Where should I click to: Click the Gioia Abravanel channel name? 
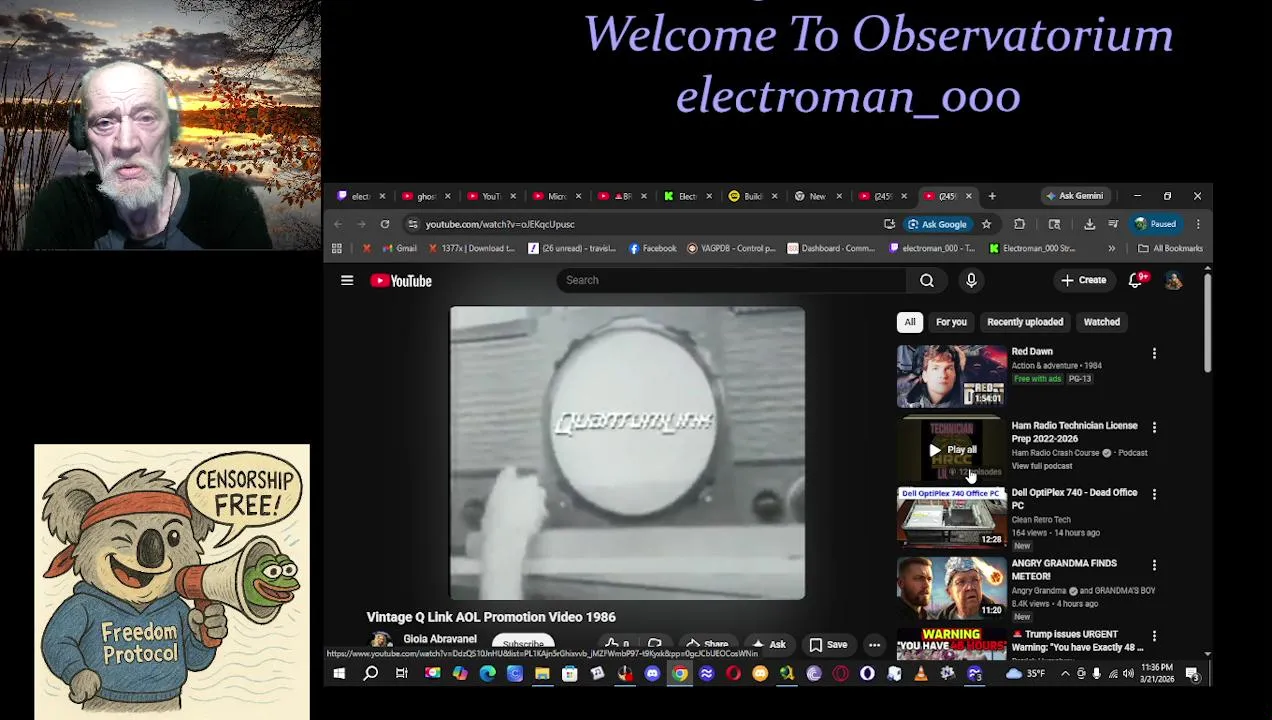click(x=440, y=639)
